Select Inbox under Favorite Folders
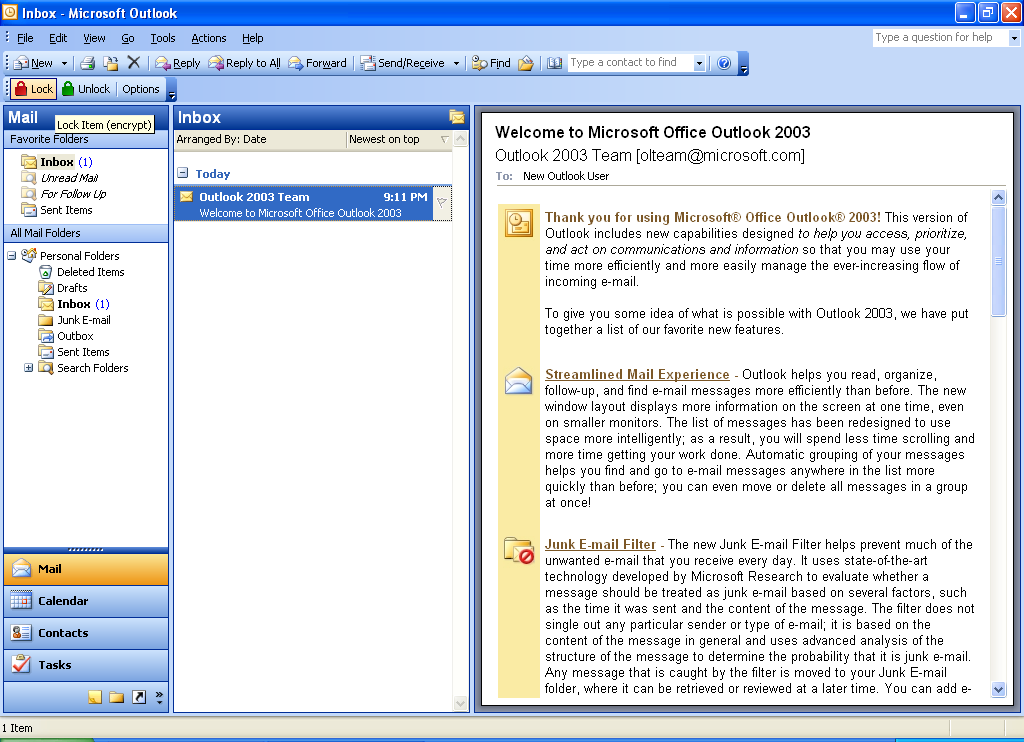The width and height of the screenshot is (1024, 742). coord(57,162)
